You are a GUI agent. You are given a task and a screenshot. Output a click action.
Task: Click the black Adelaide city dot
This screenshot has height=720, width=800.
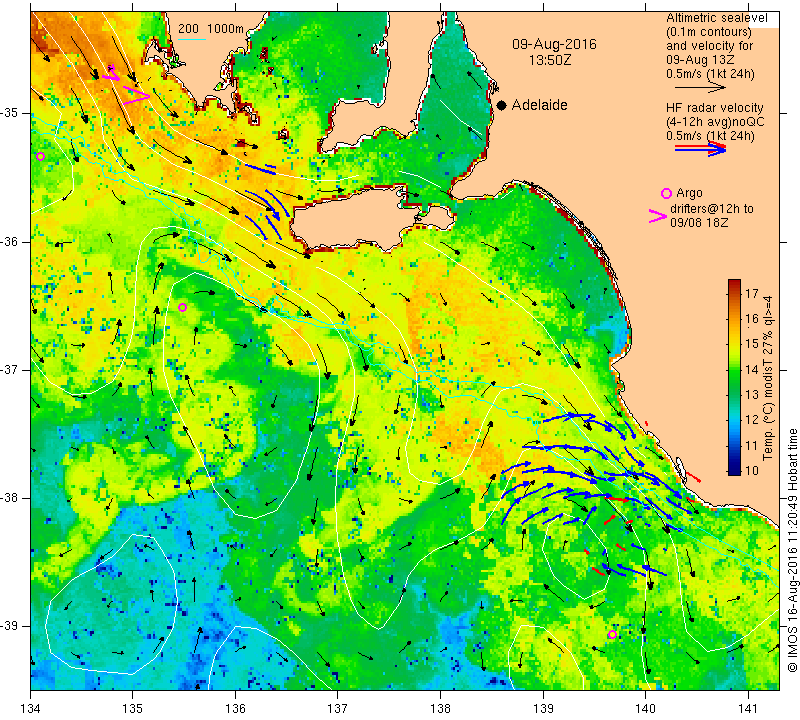(502, 105)
